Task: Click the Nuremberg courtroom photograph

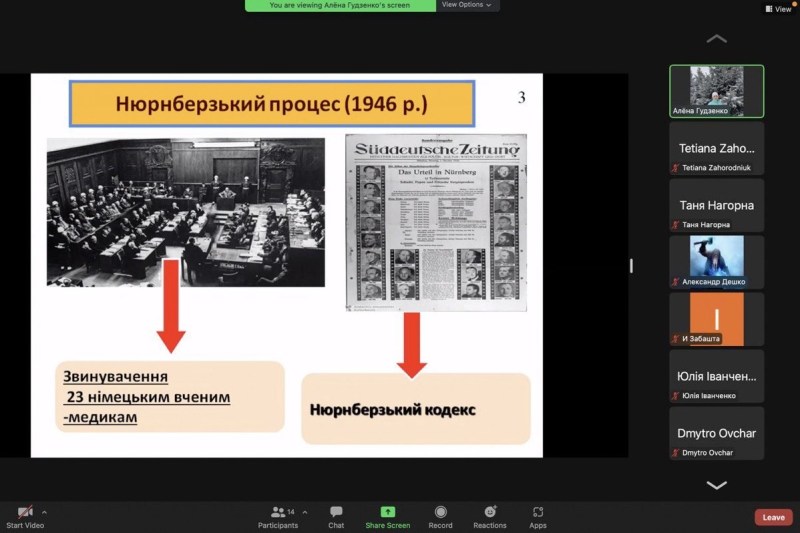Action: [186, 212]
